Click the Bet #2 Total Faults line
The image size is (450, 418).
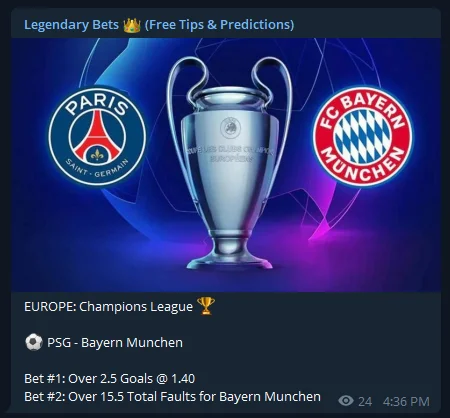coord(172,397)
